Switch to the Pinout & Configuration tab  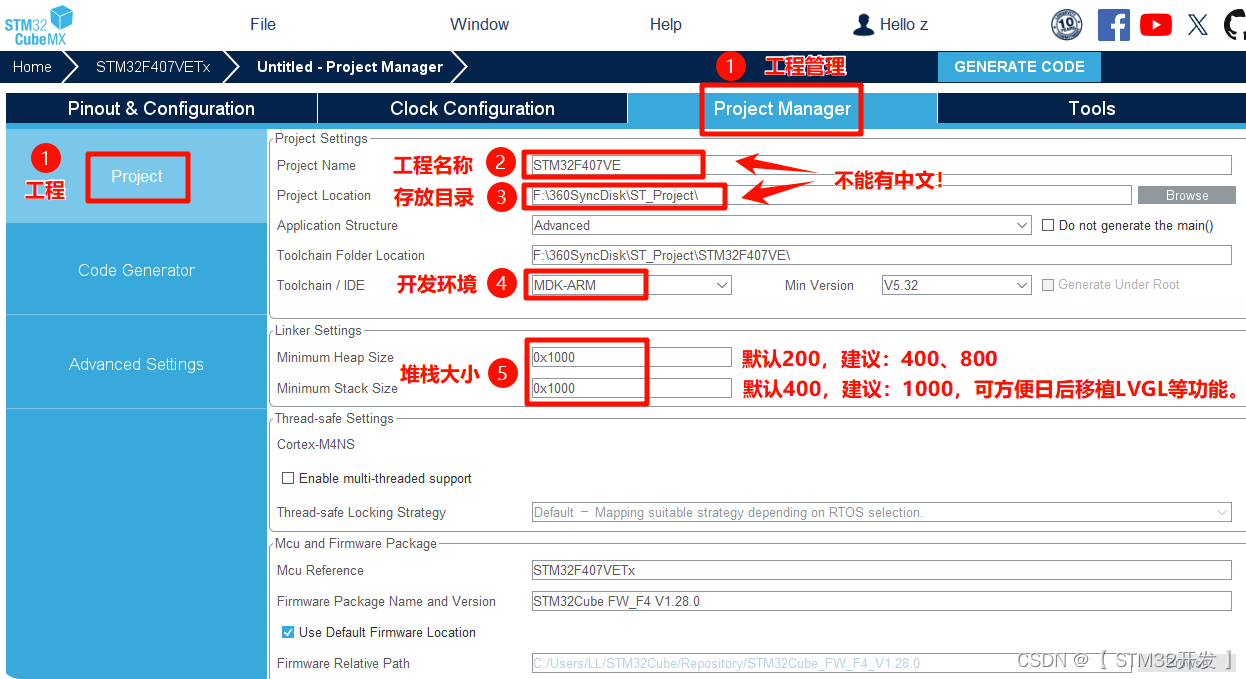pos(161,109)
